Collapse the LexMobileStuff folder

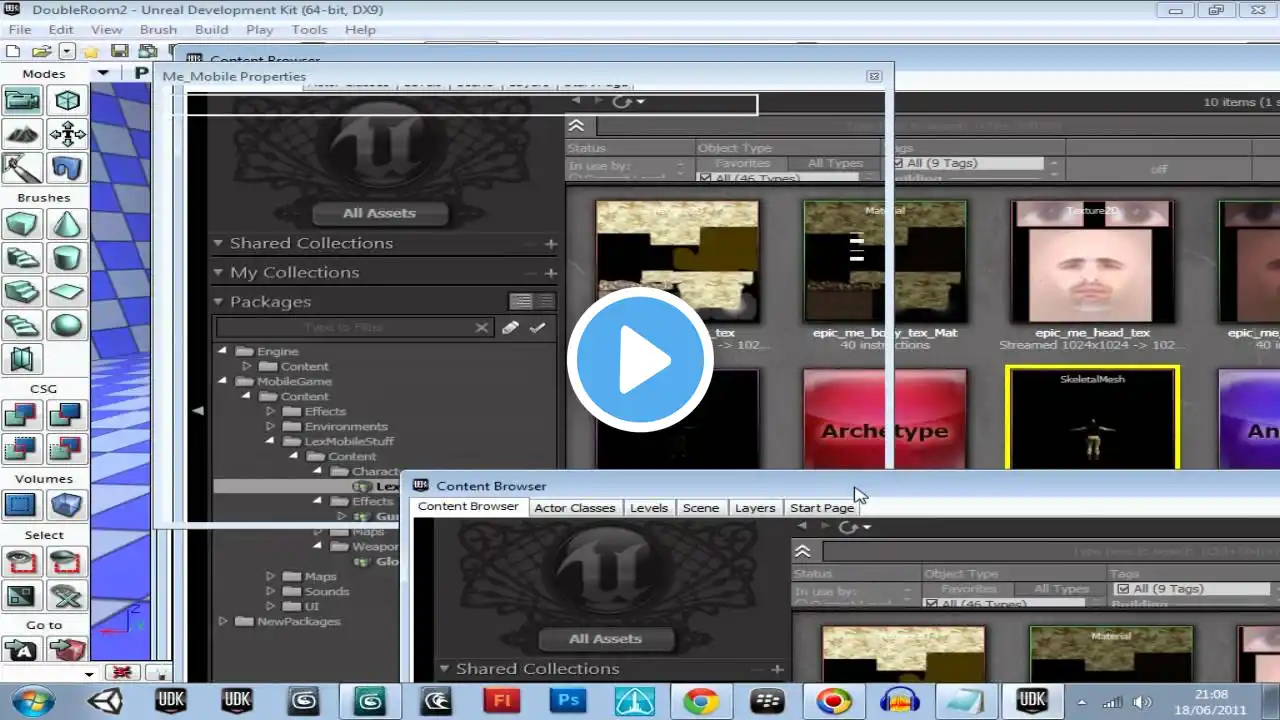tap(270, 441)
